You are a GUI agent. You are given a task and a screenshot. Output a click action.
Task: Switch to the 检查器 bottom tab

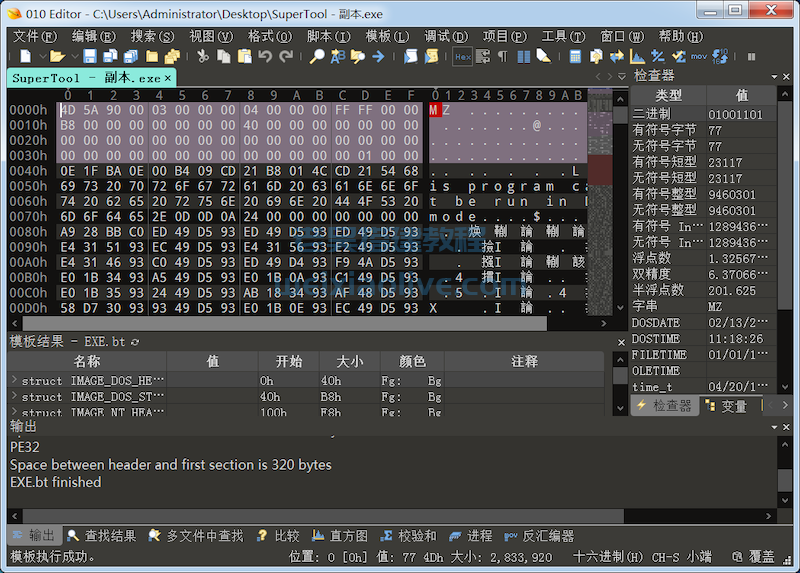664,406
